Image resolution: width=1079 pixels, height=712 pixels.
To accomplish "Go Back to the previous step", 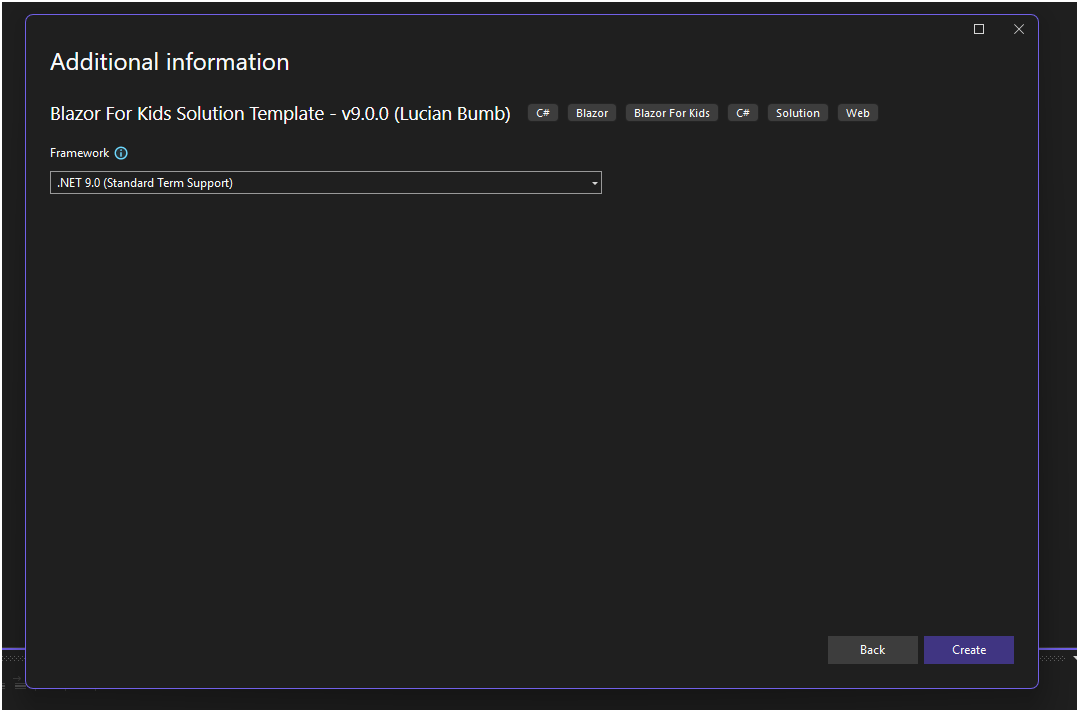I will pyautogui.click(x=873, y=650).
